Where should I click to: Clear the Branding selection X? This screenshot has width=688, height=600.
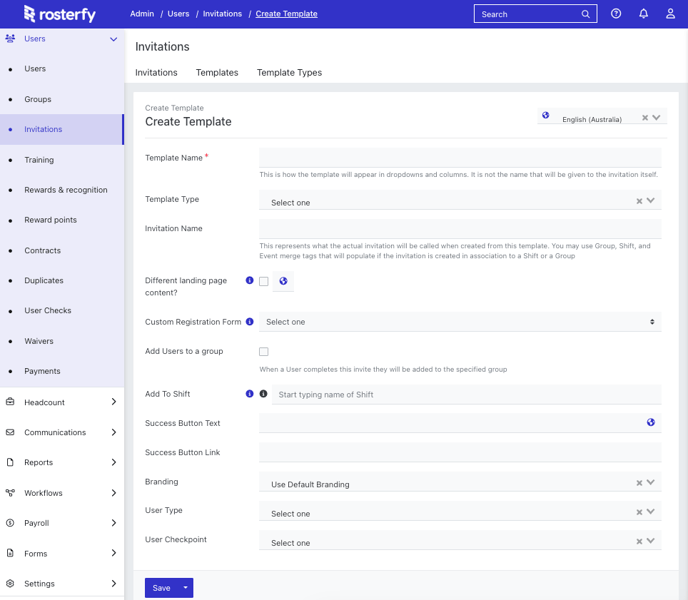639,483
